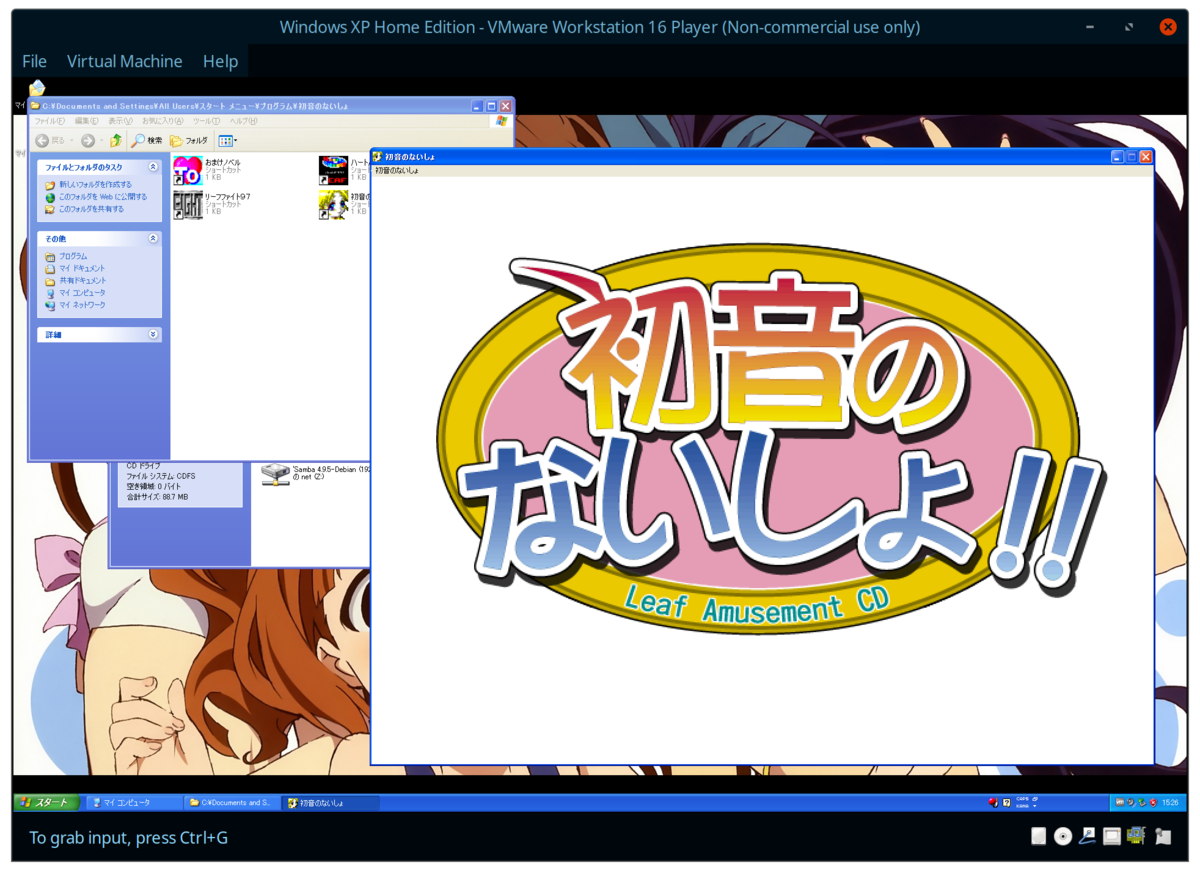Screen dimensions: 1200x873
Task: Select the おまけノベル shortcut icon
Action: click(x=188, y=171)
